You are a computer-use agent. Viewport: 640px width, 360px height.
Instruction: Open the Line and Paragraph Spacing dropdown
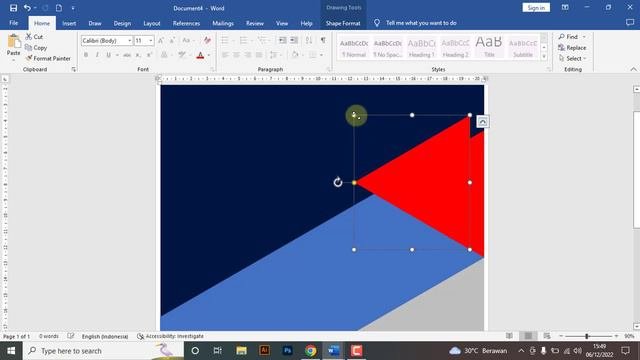tap(276, 55)
